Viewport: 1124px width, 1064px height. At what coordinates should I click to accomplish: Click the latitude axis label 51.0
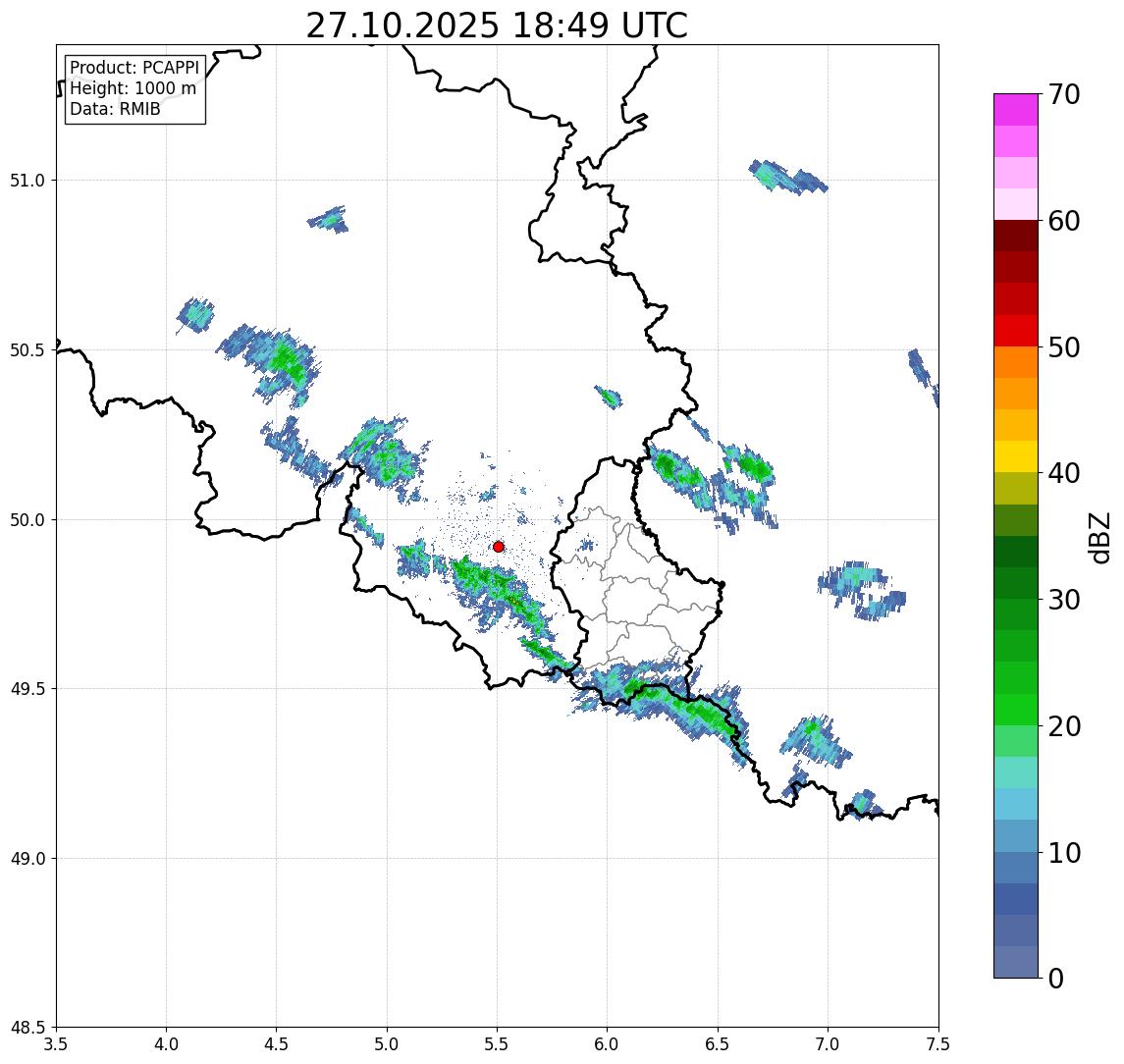point(27,181)
